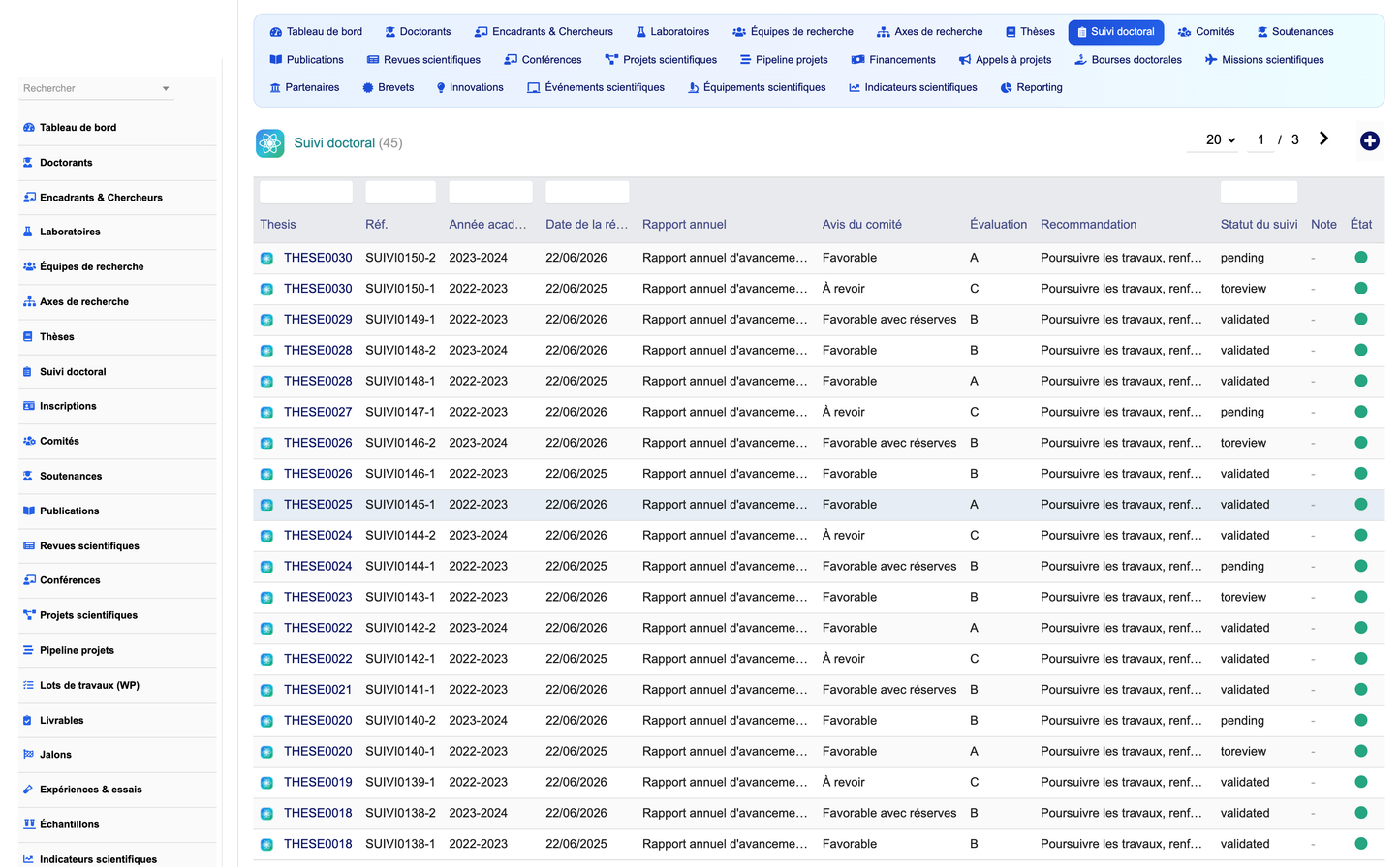Click the current page number field
The height and width of the screenshot is (867, 1400).
[1260, 140]
